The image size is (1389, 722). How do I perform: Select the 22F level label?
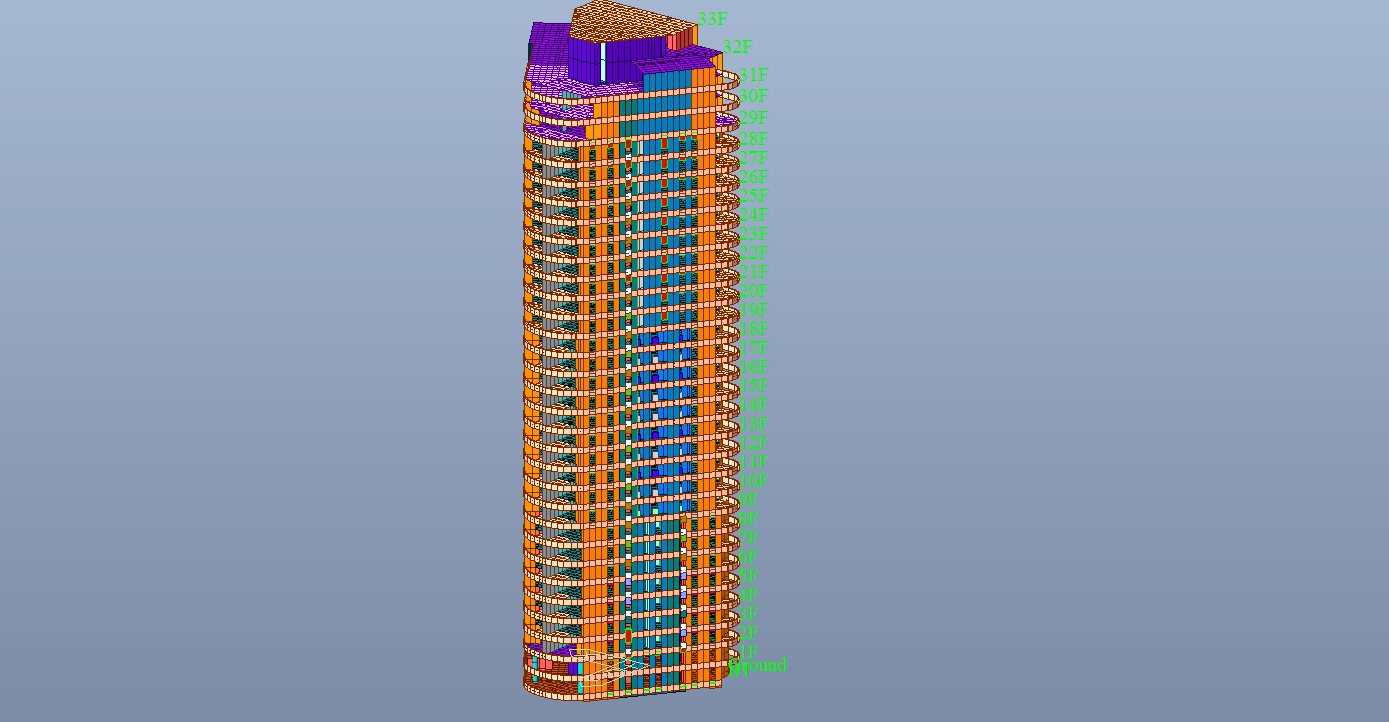754,253
